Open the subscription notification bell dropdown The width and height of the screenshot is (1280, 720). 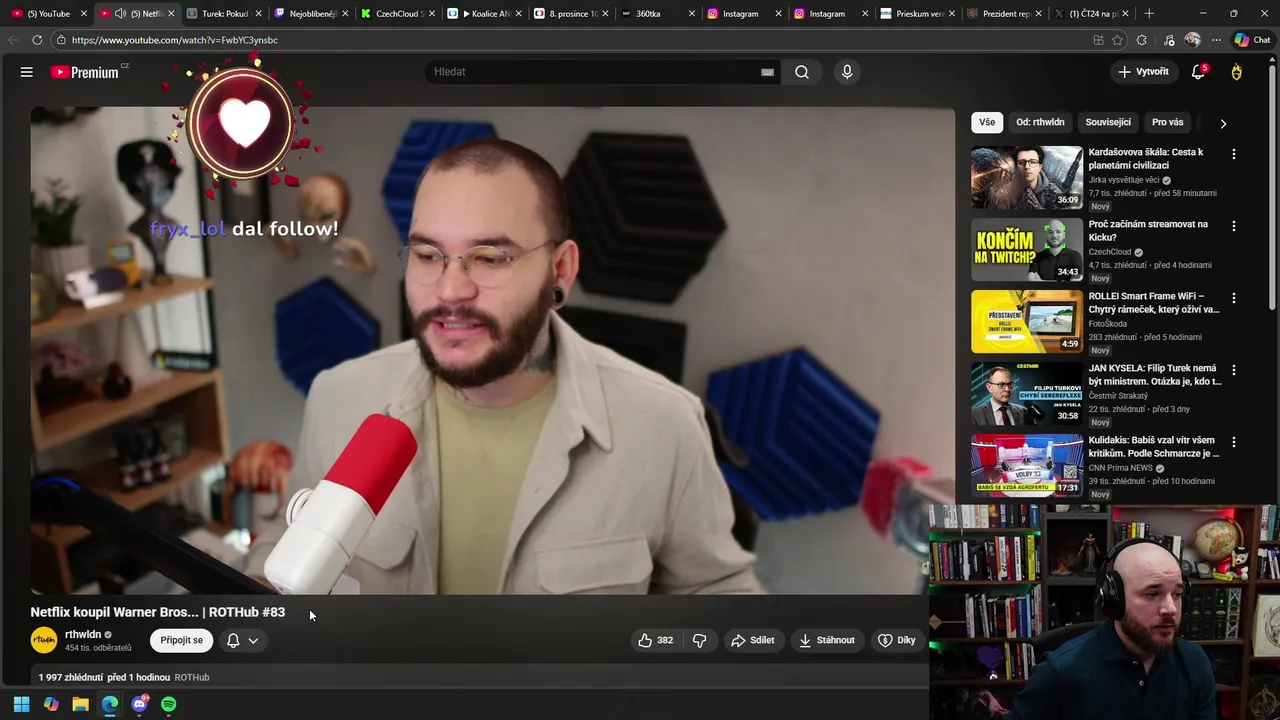pyautogui.click(x=243, y=640)
